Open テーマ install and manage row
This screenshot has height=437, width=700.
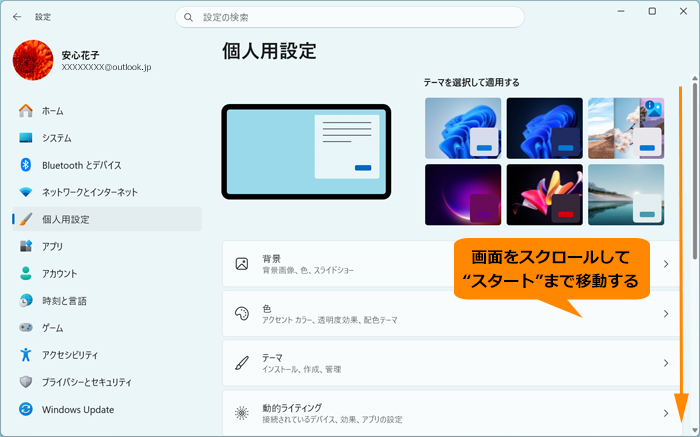point(451,363)
